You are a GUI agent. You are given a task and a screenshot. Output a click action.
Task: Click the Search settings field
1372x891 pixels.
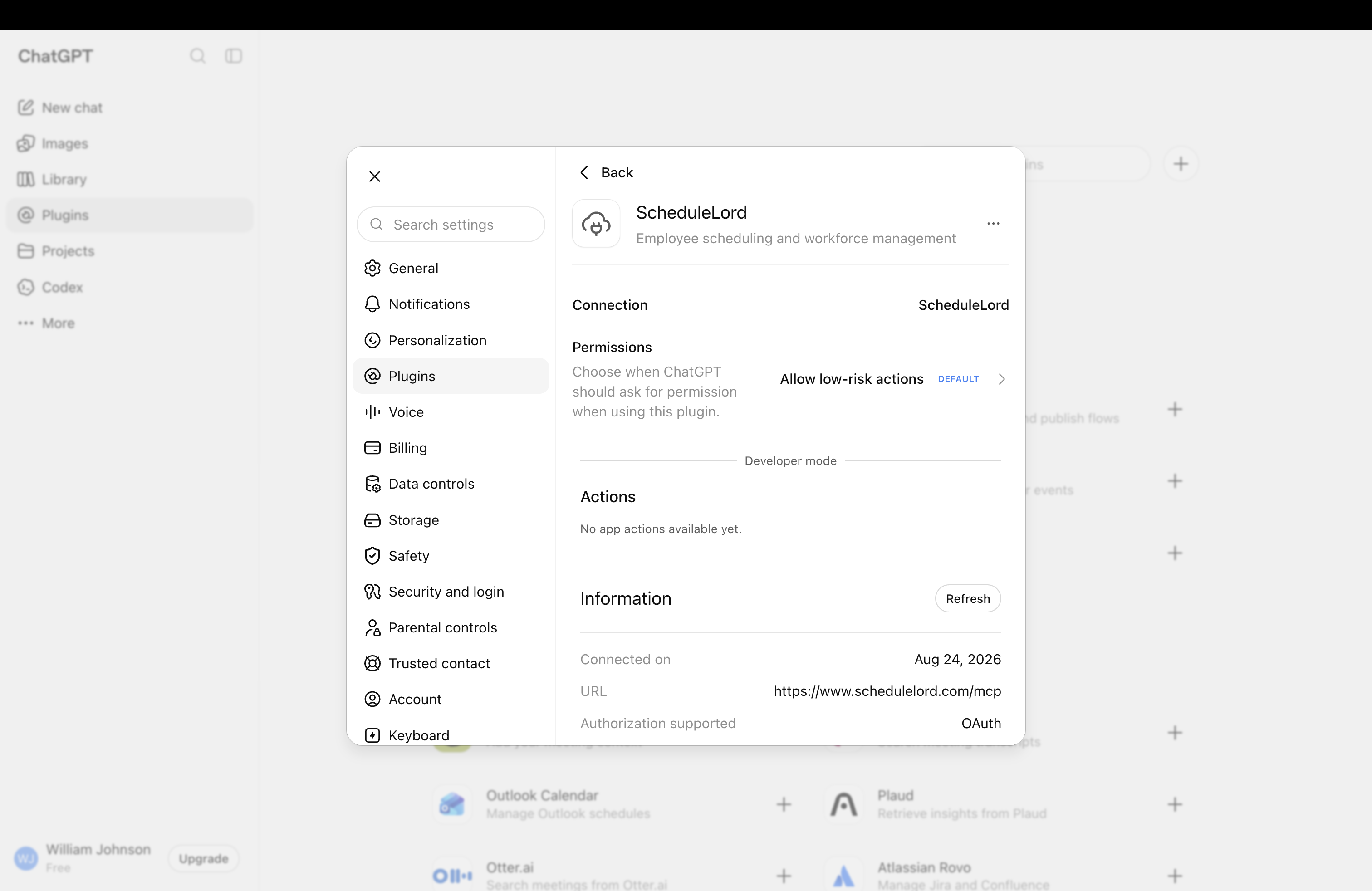click(451, 224)
